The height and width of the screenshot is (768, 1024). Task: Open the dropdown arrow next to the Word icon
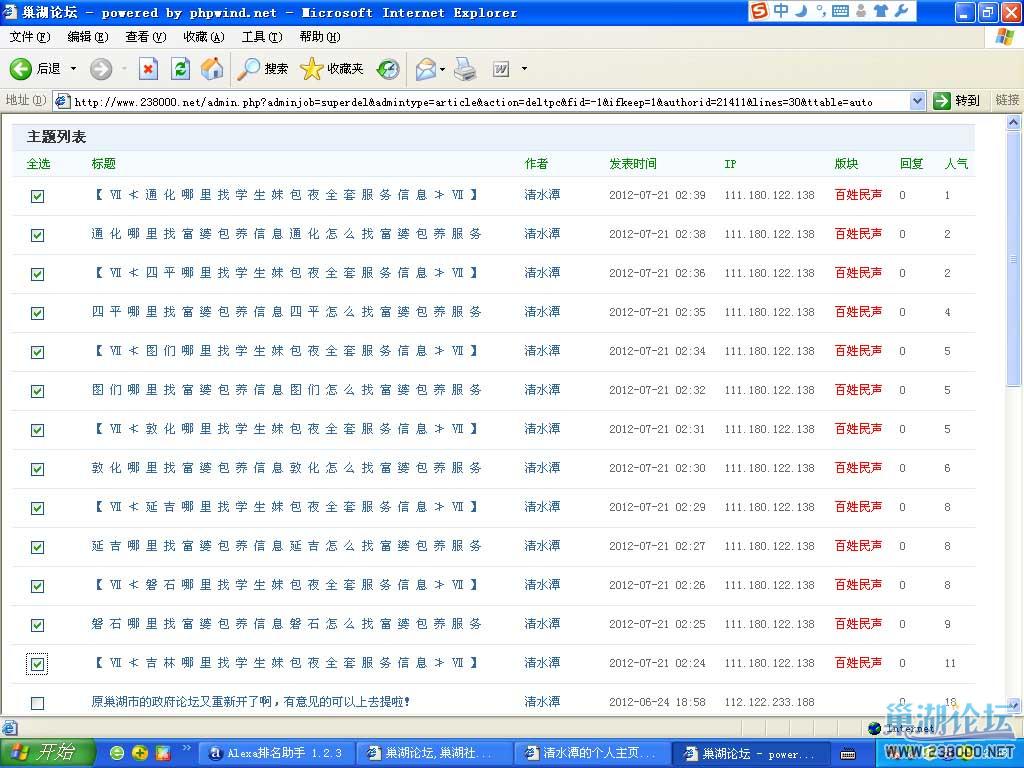point(524,69)
